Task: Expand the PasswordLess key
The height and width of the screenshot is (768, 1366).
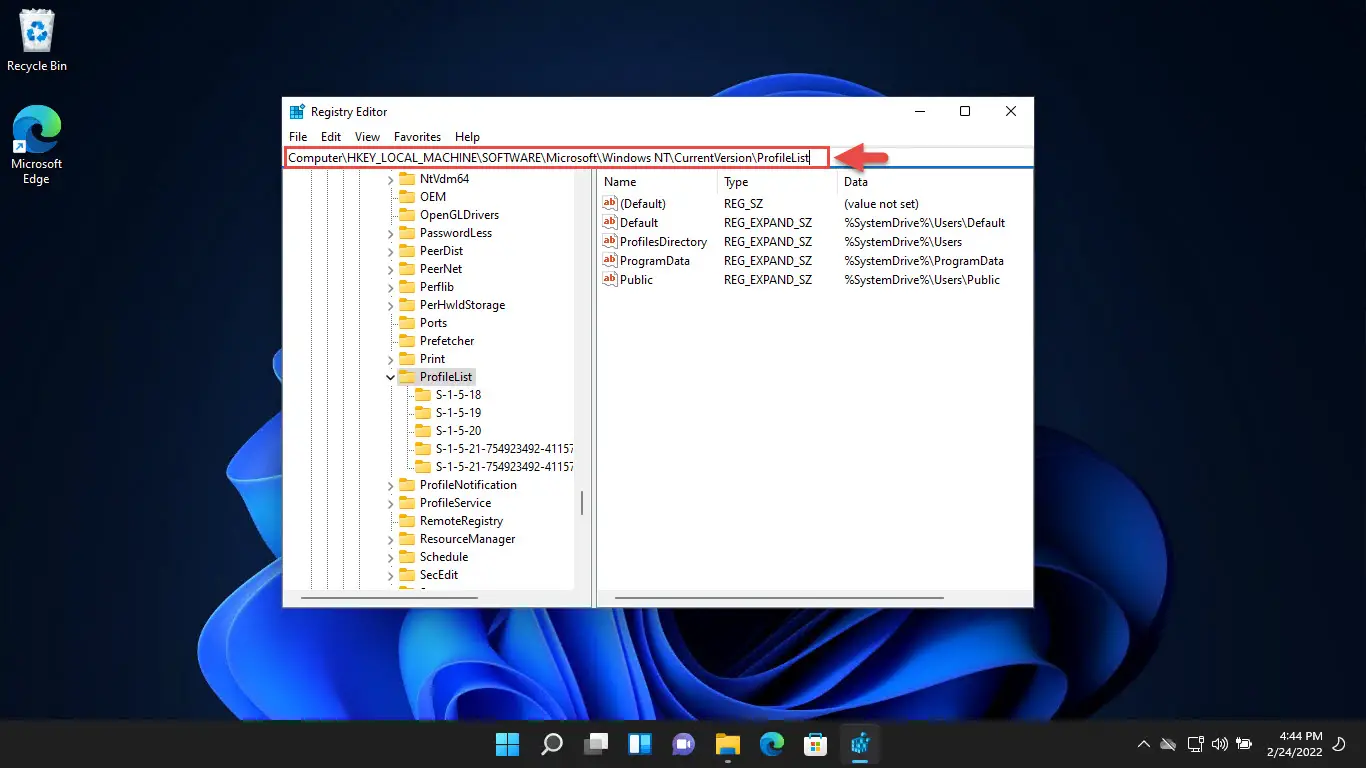Action: pyautogui.click(x=391, y=233)
